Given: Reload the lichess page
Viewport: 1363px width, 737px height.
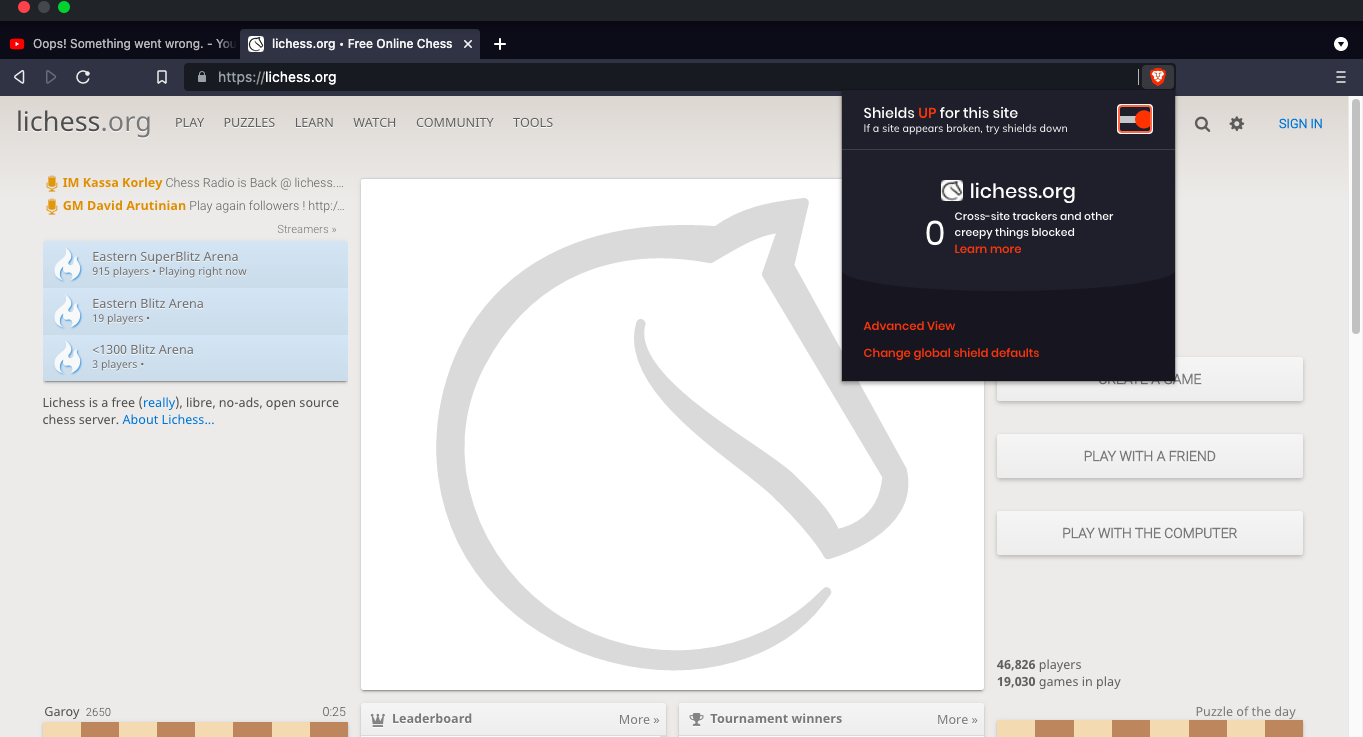Looking at the screenshot, I should tap(83, 77).
